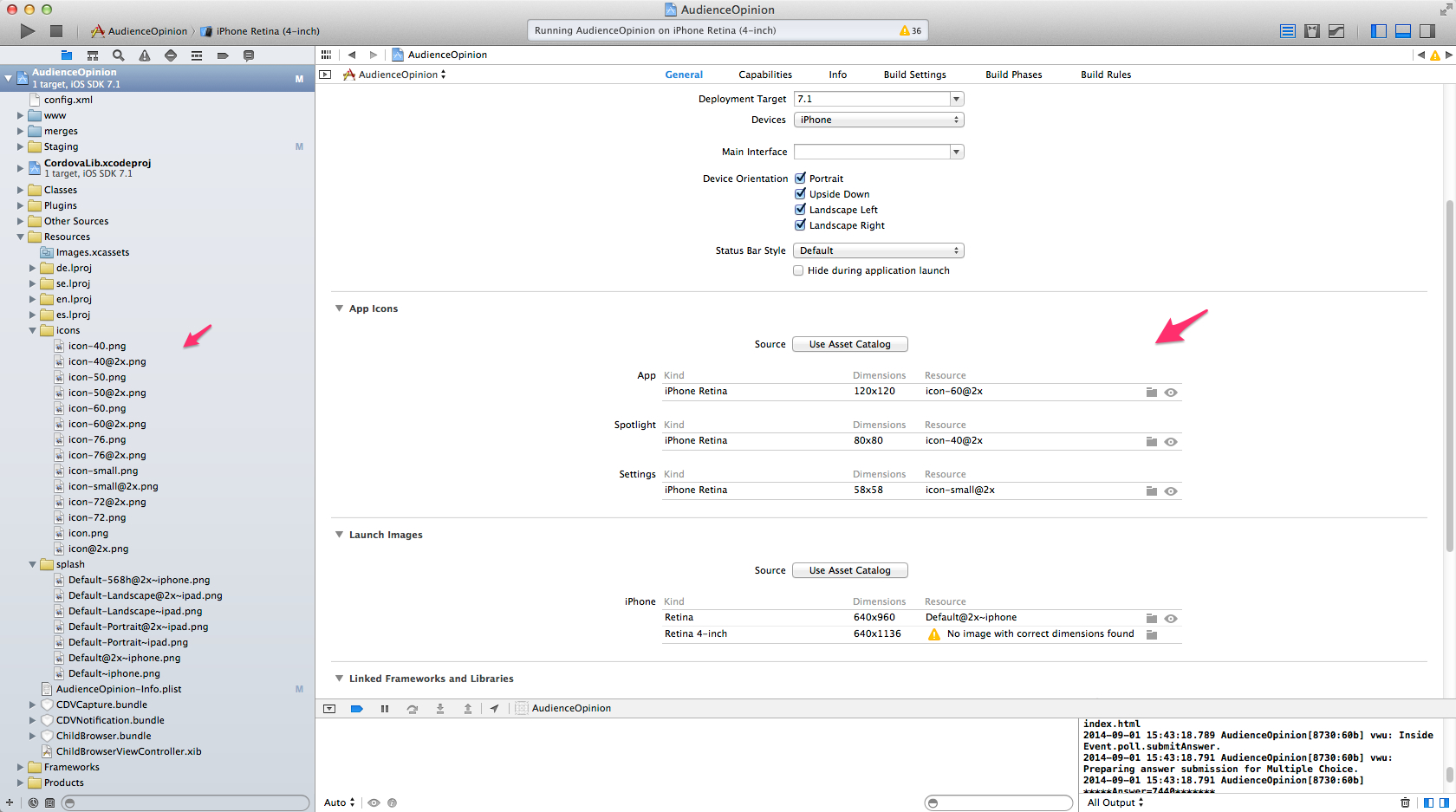This screenshot has width=1456, height=812.
Task: Click the warning count badge showing 36
Action: (911, 30)
